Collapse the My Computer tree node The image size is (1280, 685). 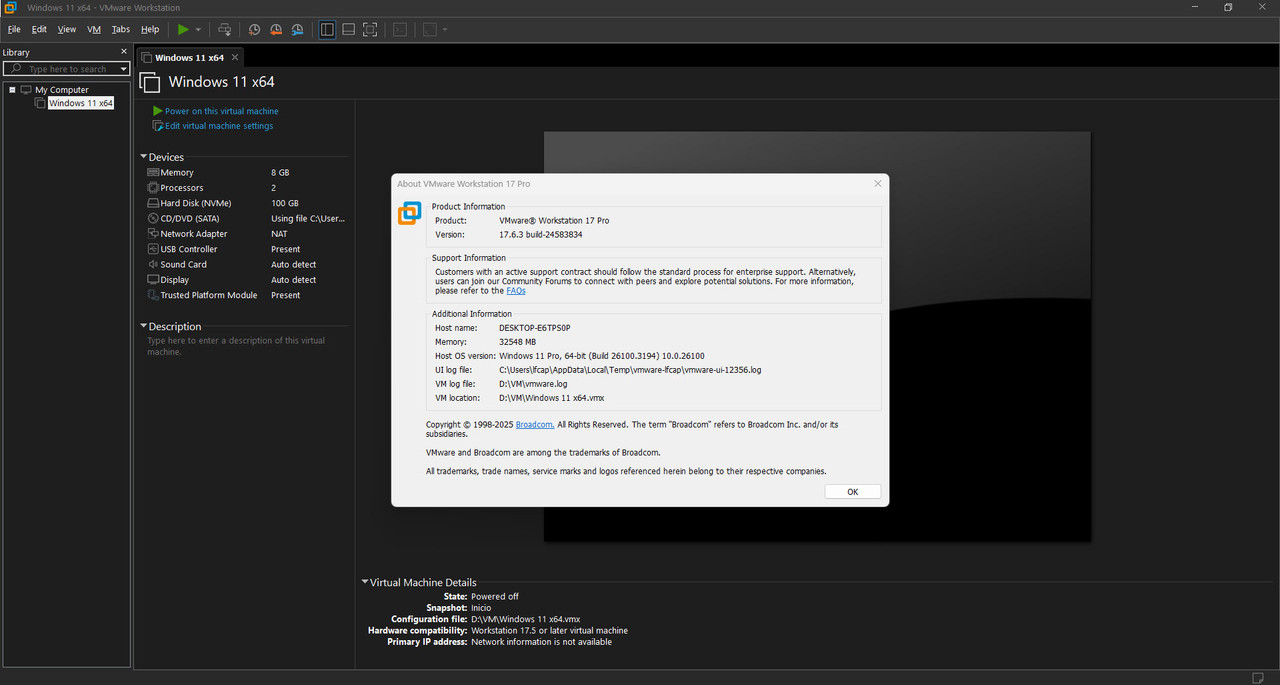[x=12, y=90]
